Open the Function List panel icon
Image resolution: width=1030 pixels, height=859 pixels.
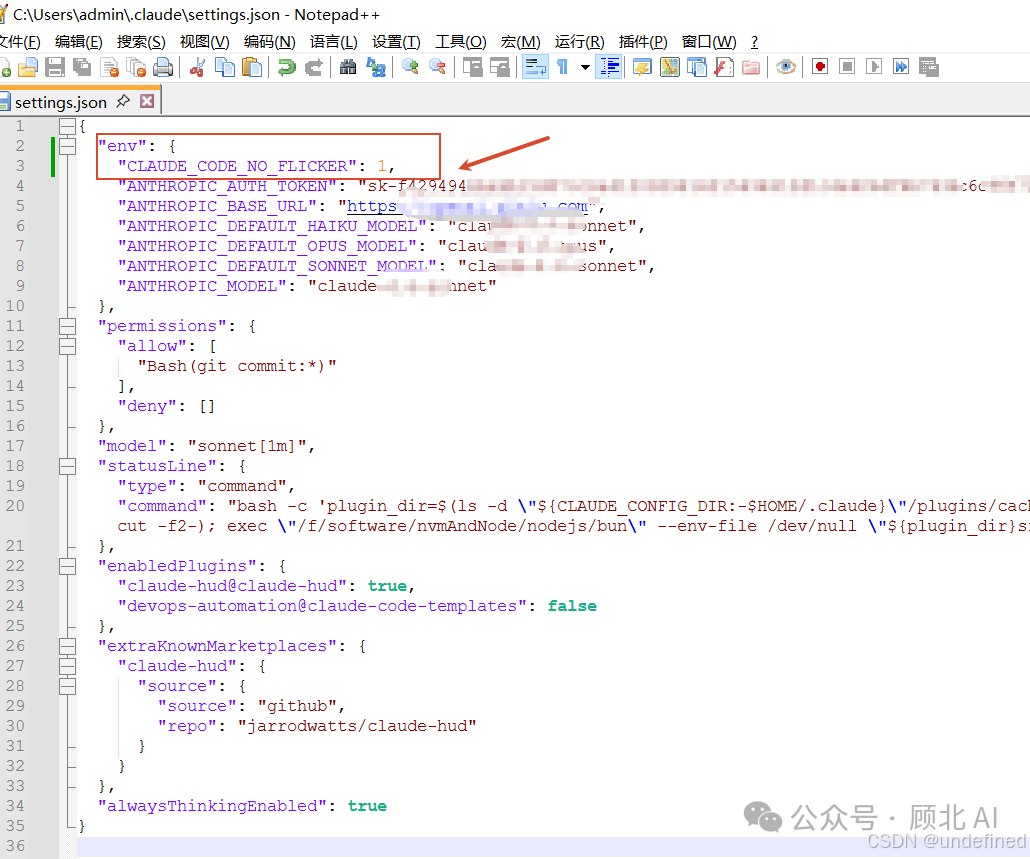pyautogui.click(x=724, y=67)
